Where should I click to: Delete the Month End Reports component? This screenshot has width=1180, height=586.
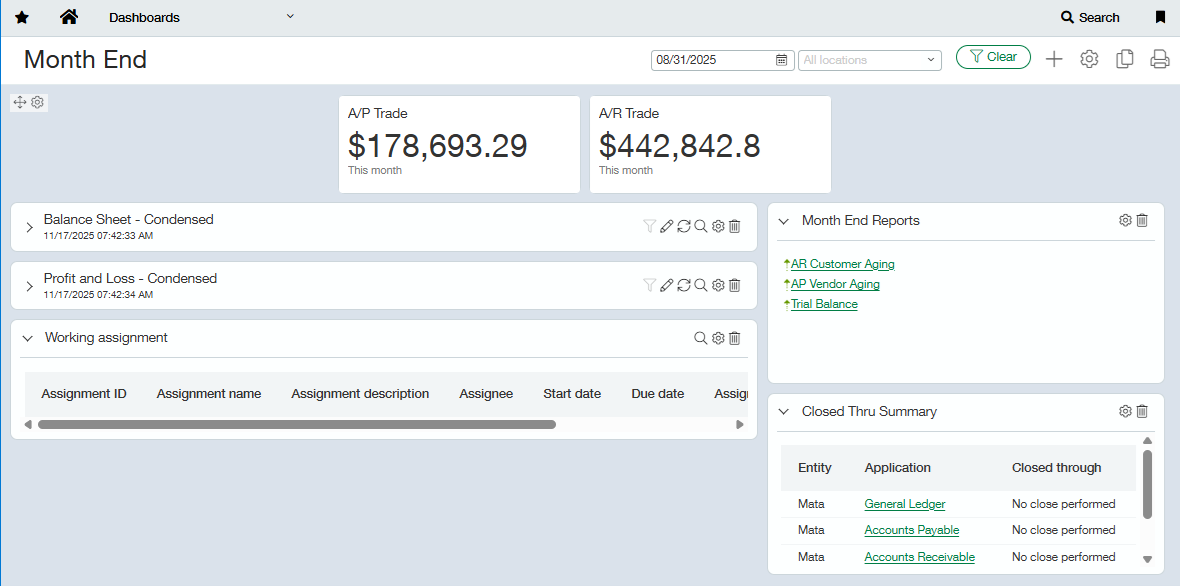[1142, 220]
